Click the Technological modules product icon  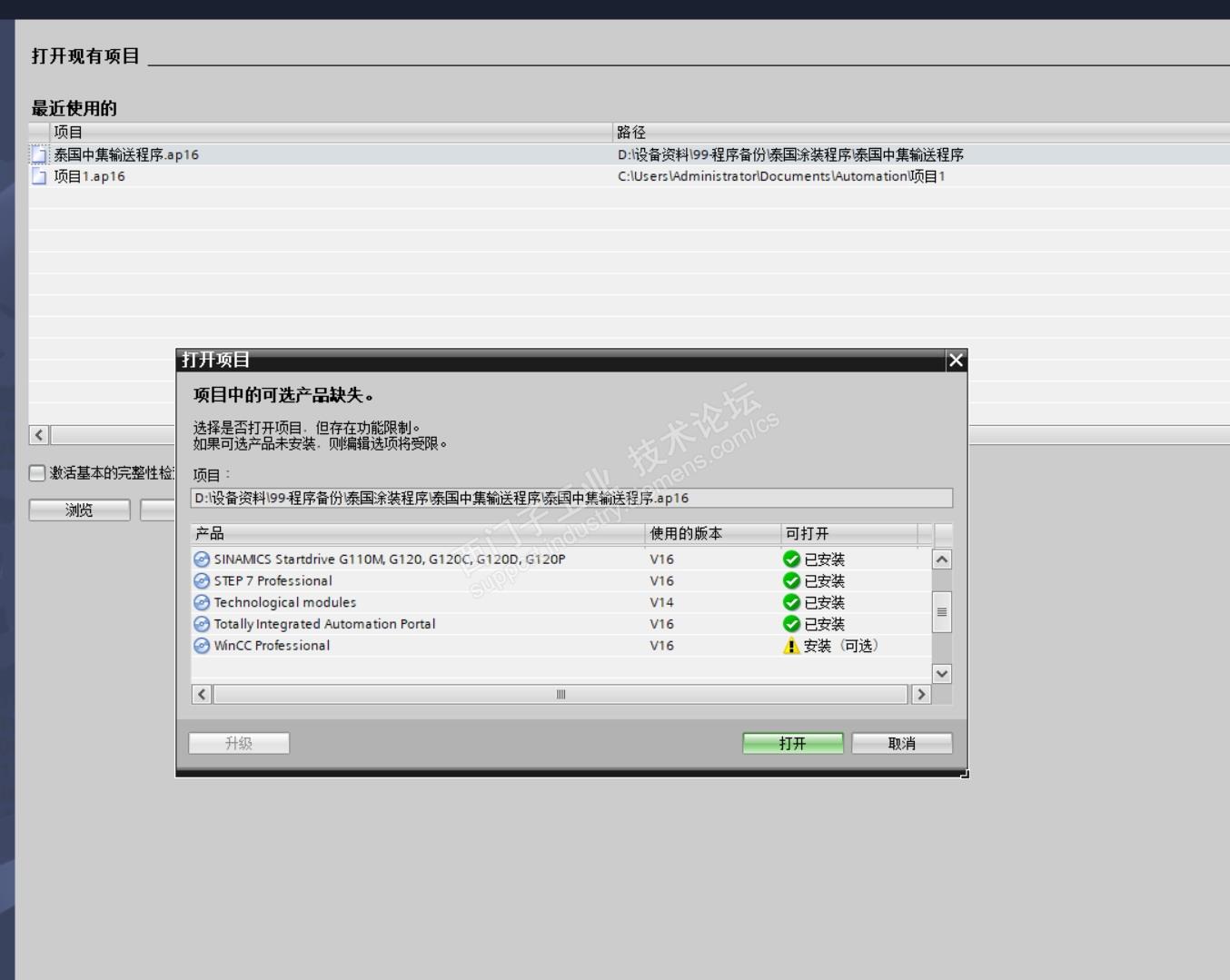202,603
